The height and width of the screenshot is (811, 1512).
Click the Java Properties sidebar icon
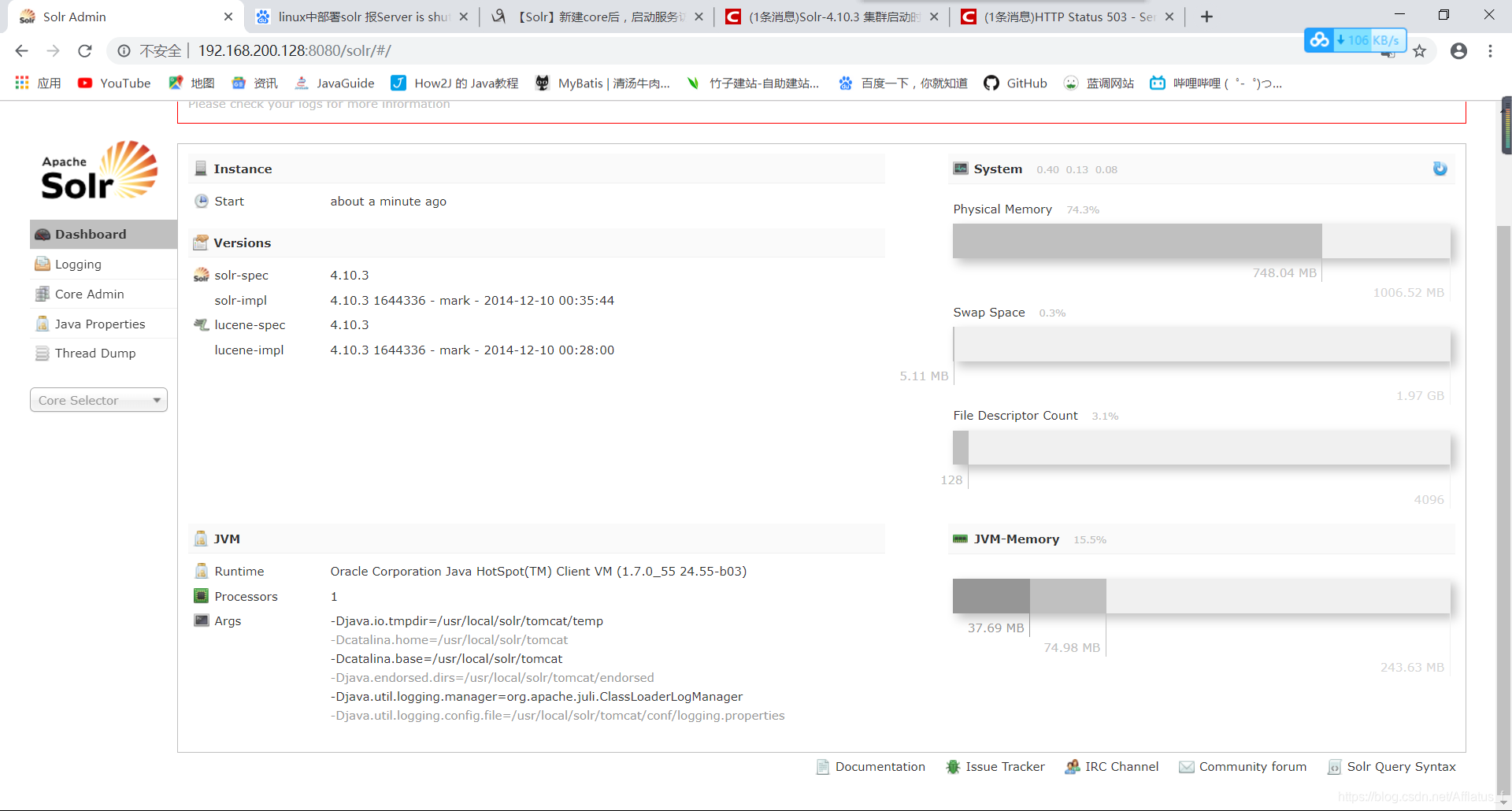[x=42, y=324]
